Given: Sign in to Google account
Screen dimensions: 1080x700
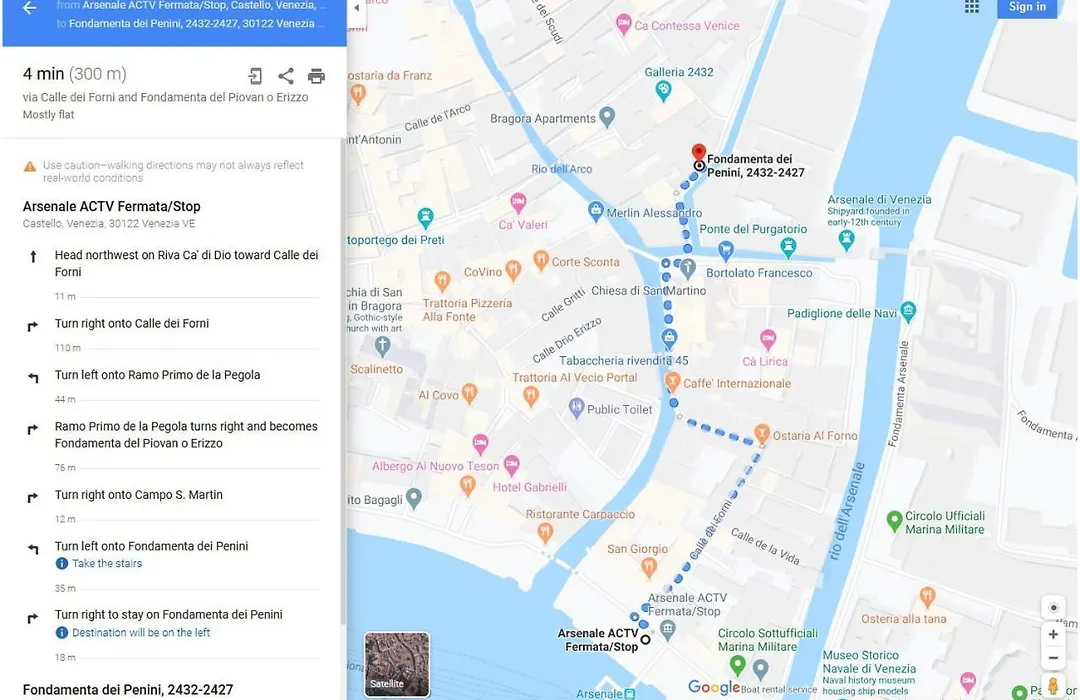Looking at the screenshot, I should pos(1027,7).
